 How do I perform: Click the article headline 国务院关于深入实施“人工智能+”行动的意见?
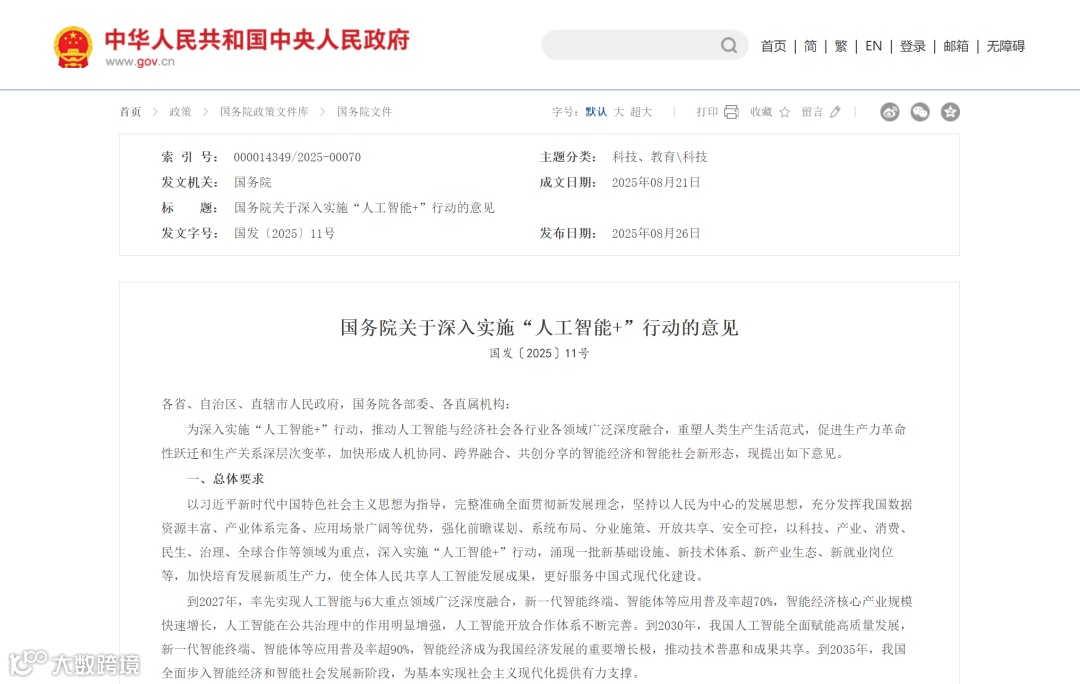click(x=539, y=327)
